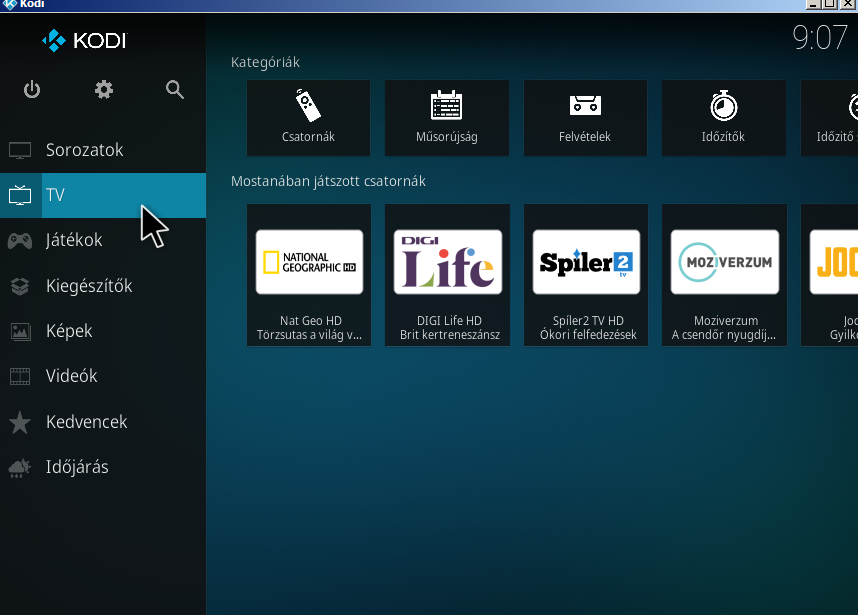Select the TV menu item
This screenshot has height=615, width=858.
tap(103, 195)
